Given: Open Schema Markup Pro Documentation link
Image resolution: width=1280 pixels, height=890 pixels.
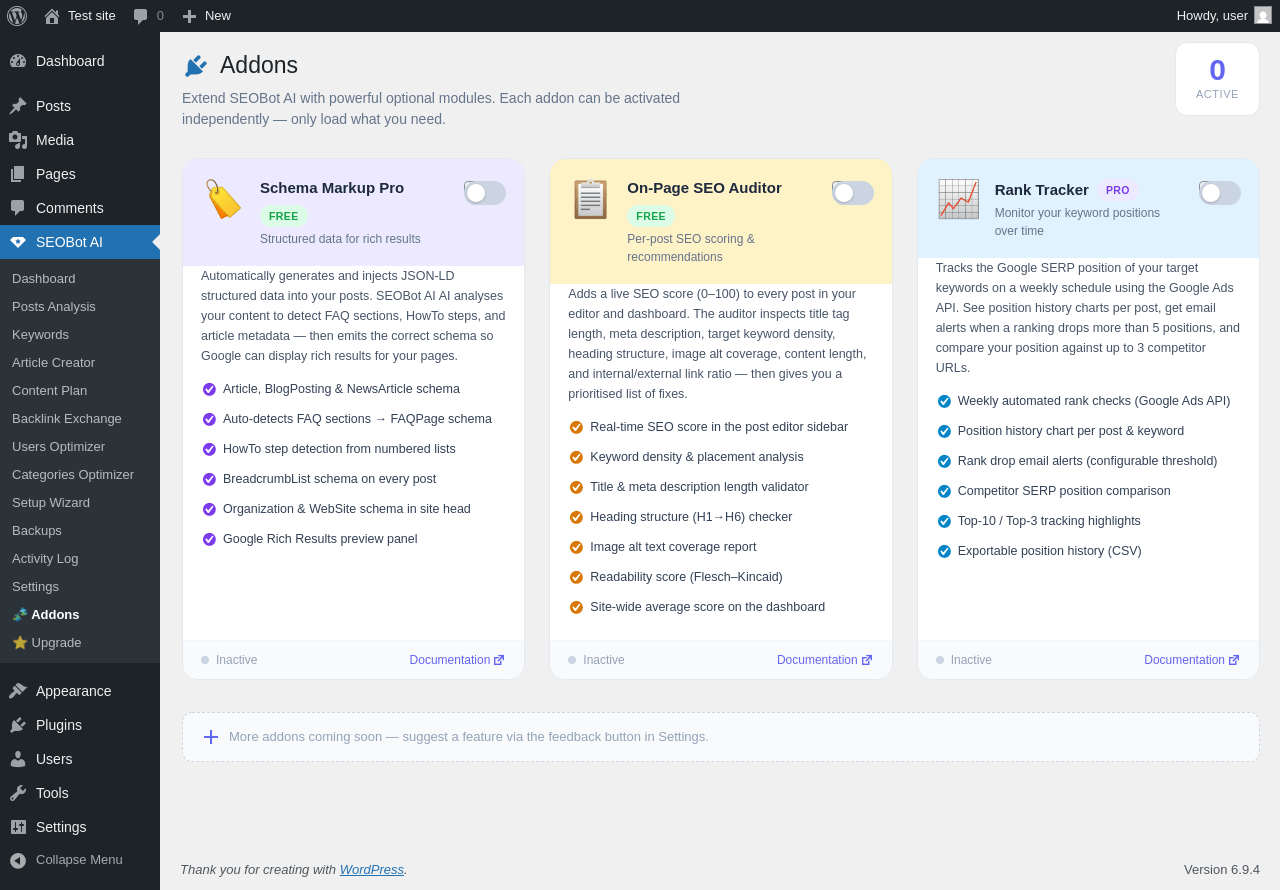Looking at the screenshot, I should 456,660.
